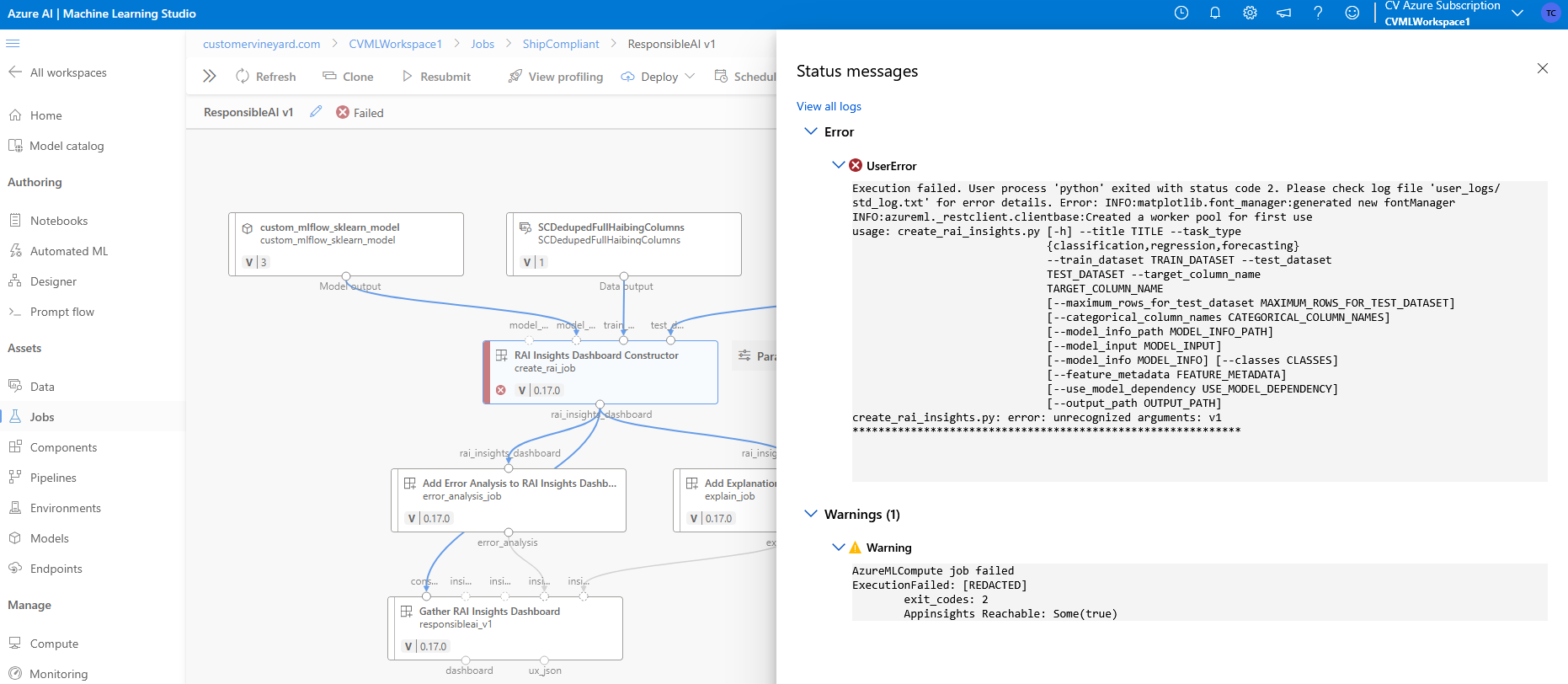Click the Add Explanation node

coord(725,500)
